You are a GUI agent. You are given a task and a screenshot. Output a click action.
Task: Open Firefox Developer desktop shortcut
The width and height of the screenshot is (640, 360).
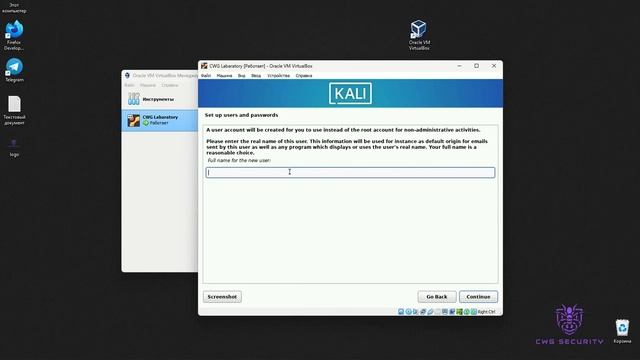(x=14, y=35)
